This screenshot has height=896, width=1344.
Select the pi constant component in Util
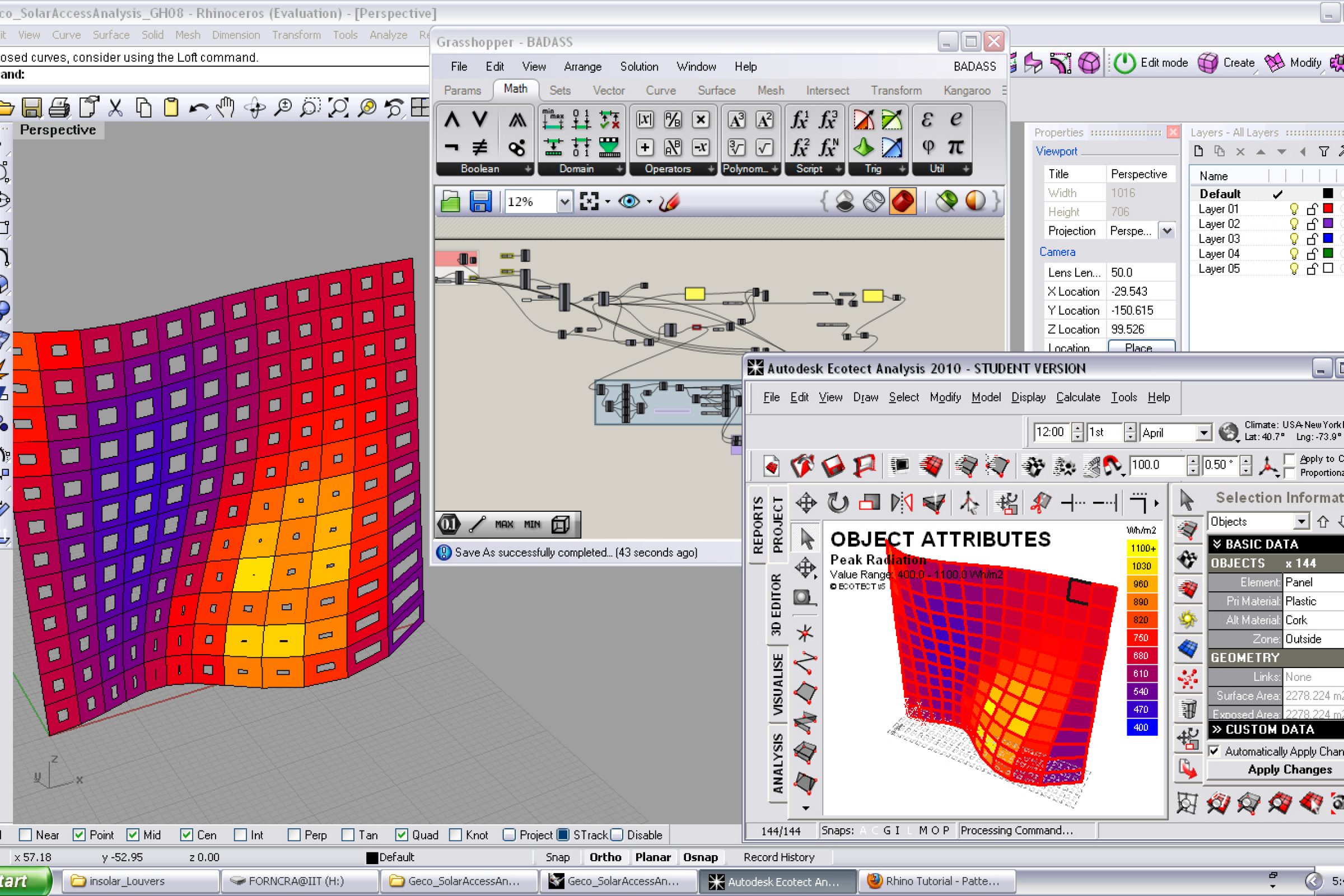(955, 148)
